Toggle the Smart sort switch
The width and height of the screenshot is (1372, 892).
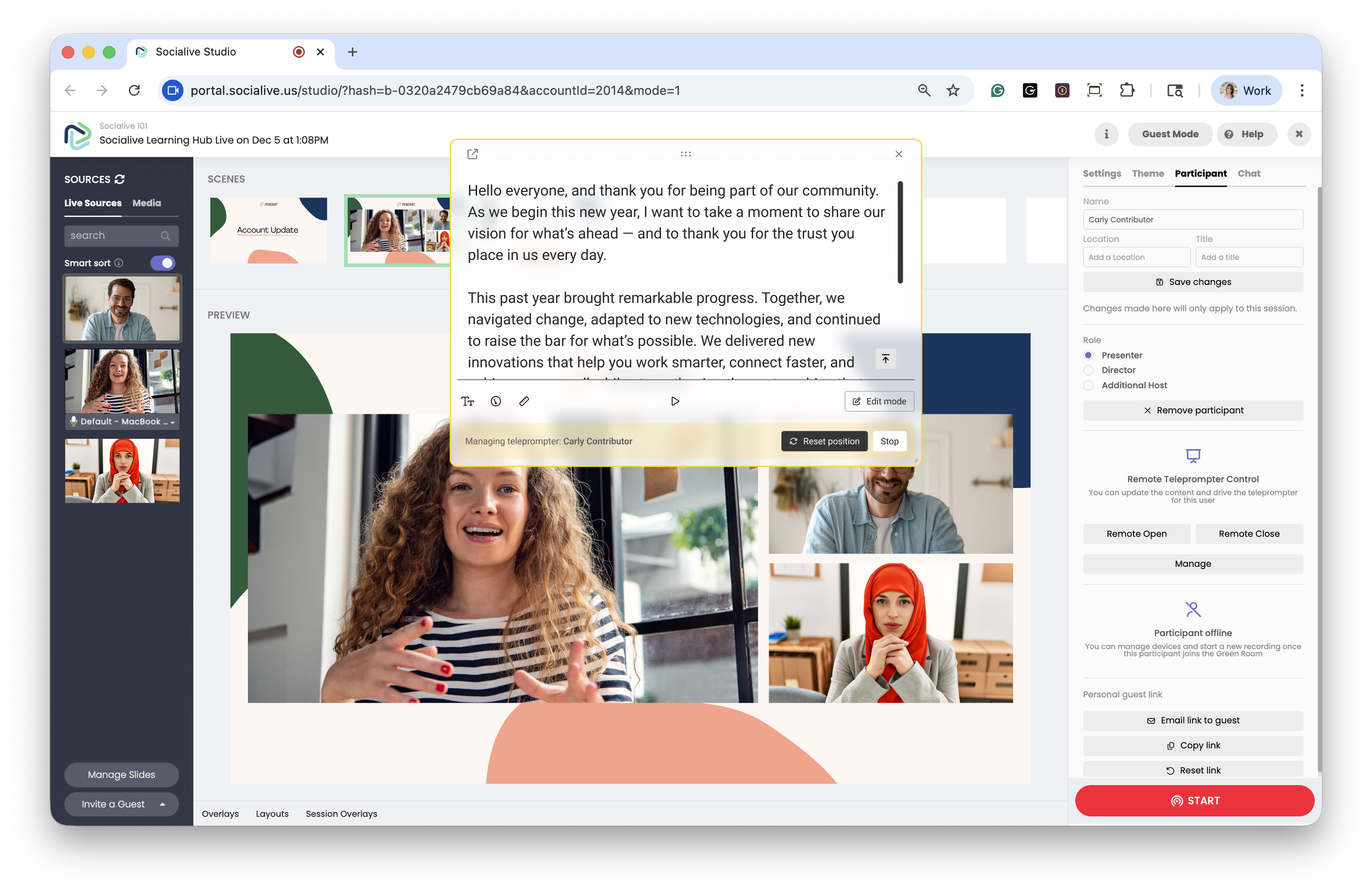click(x=162, y=263)
